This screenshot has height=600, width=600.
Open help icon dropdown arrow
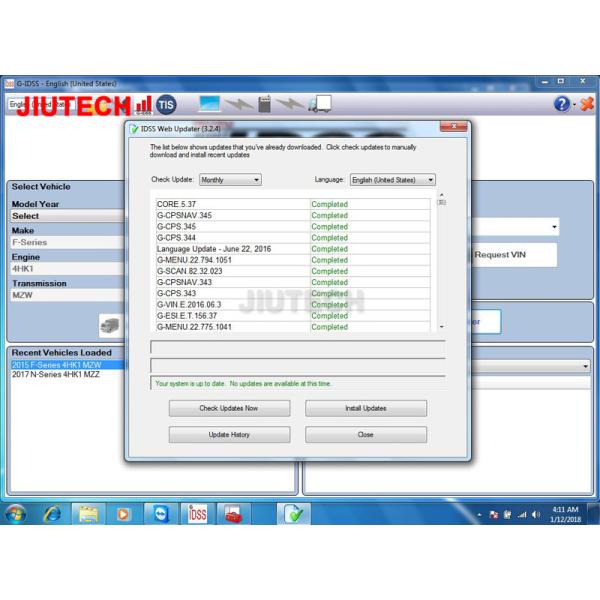tap(574, 104)
